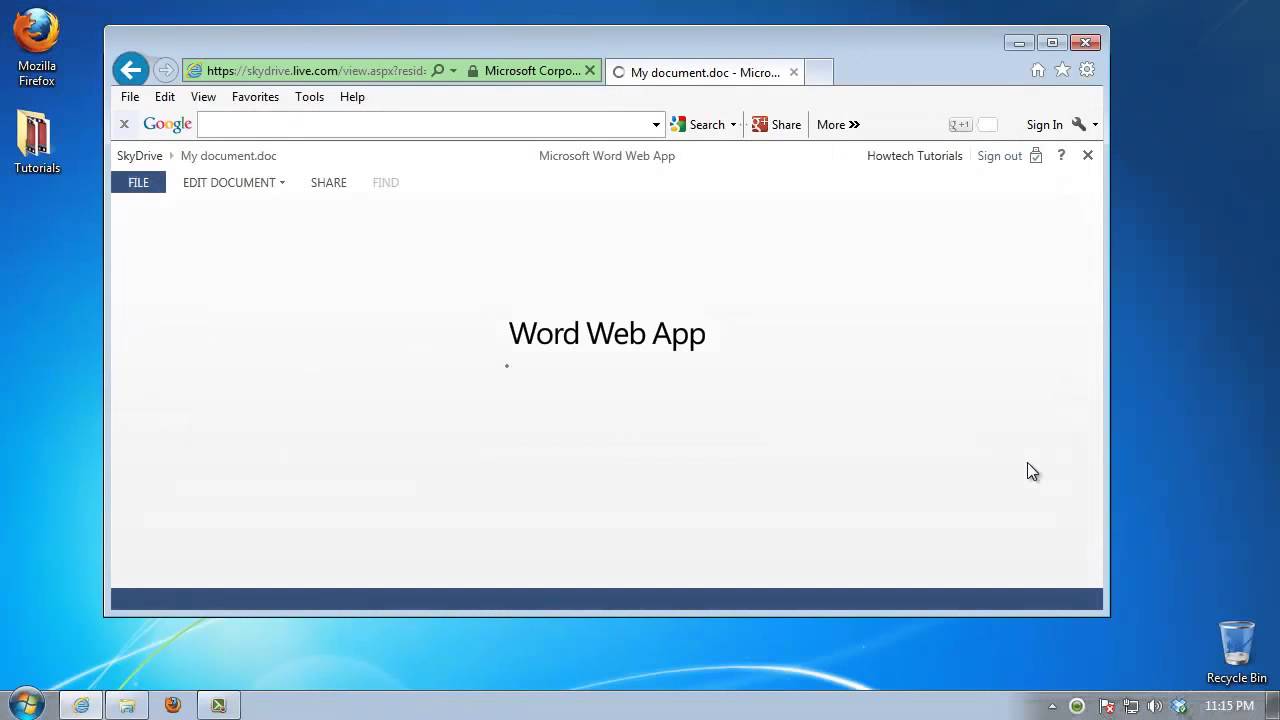
Task: Open the Windows Start menu
Action: tap(26, 704)
